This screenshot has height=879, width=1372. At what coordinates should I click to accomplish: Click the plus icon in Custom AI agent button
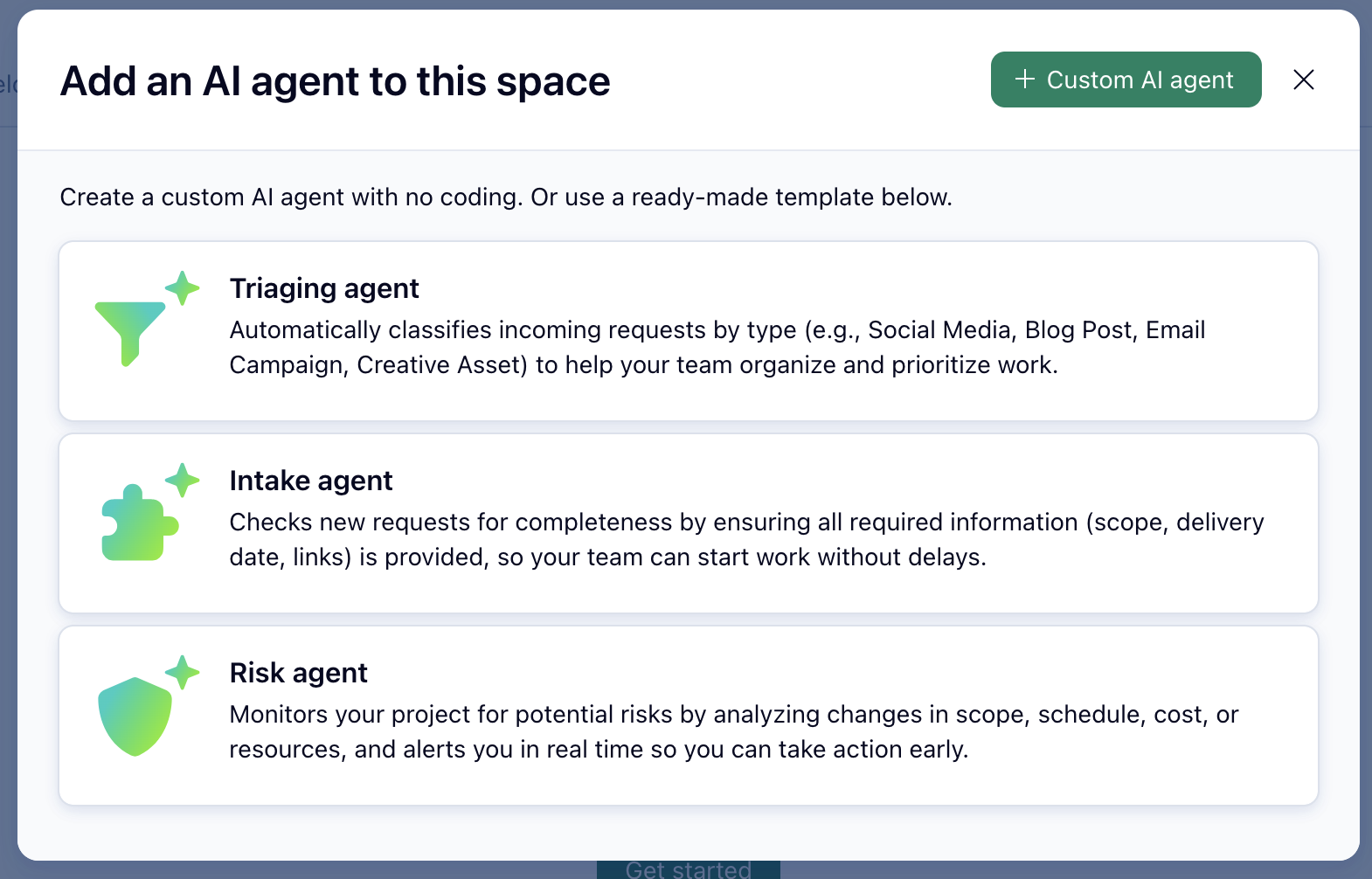coord(1024,80)
